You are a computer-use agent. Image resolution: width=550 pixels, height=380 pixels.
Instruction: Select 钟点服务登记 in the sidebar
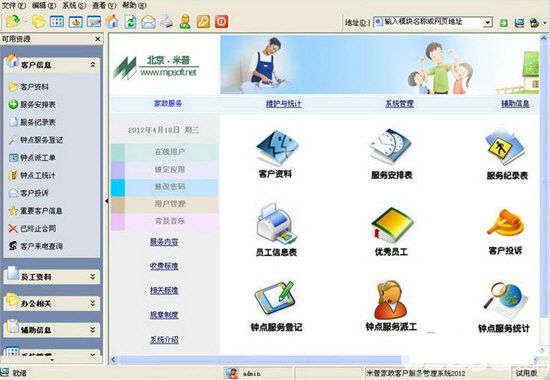tap(36, 140)
